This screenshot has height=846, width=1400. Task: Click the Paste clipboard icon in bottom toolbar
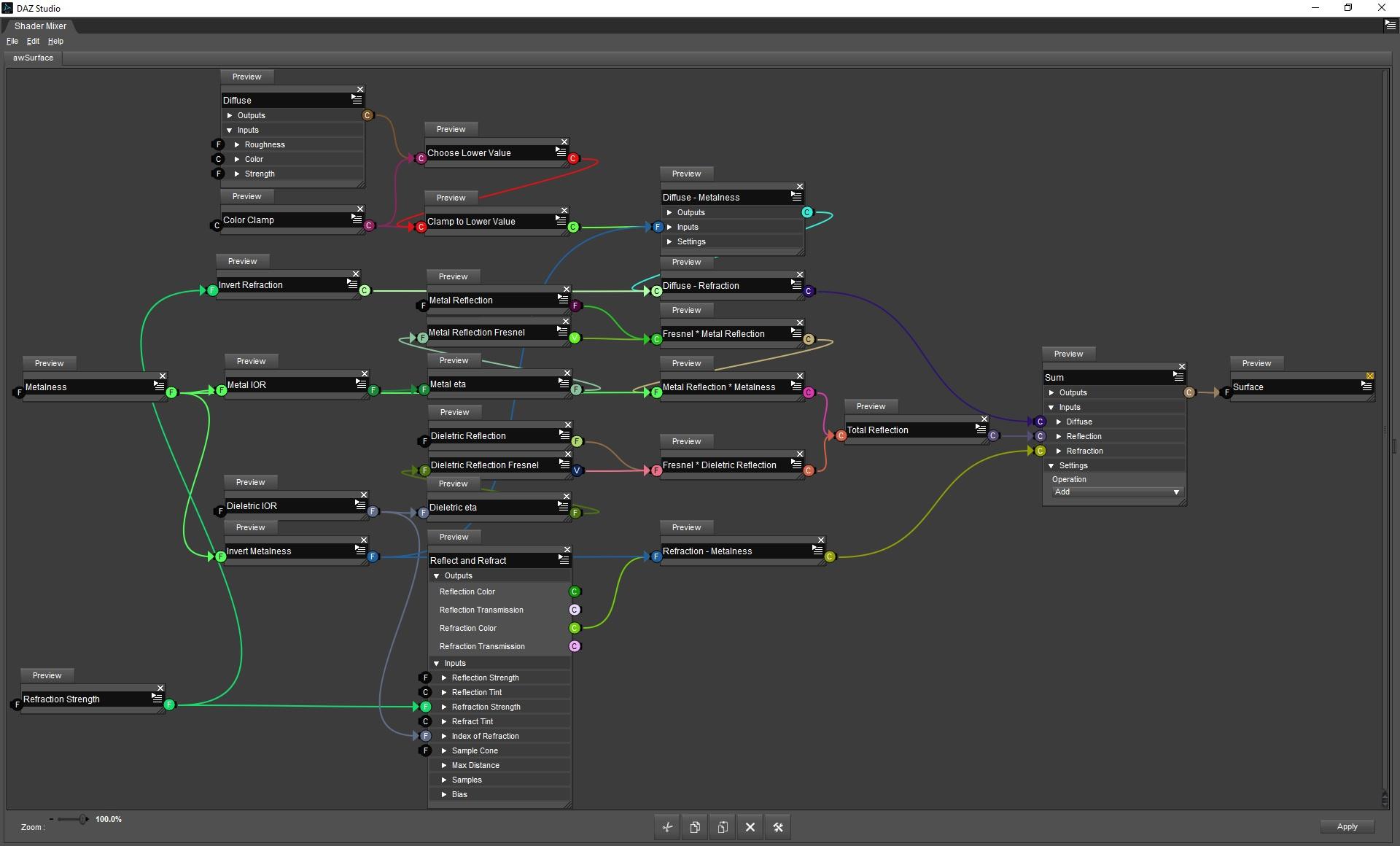click(723, 827)
